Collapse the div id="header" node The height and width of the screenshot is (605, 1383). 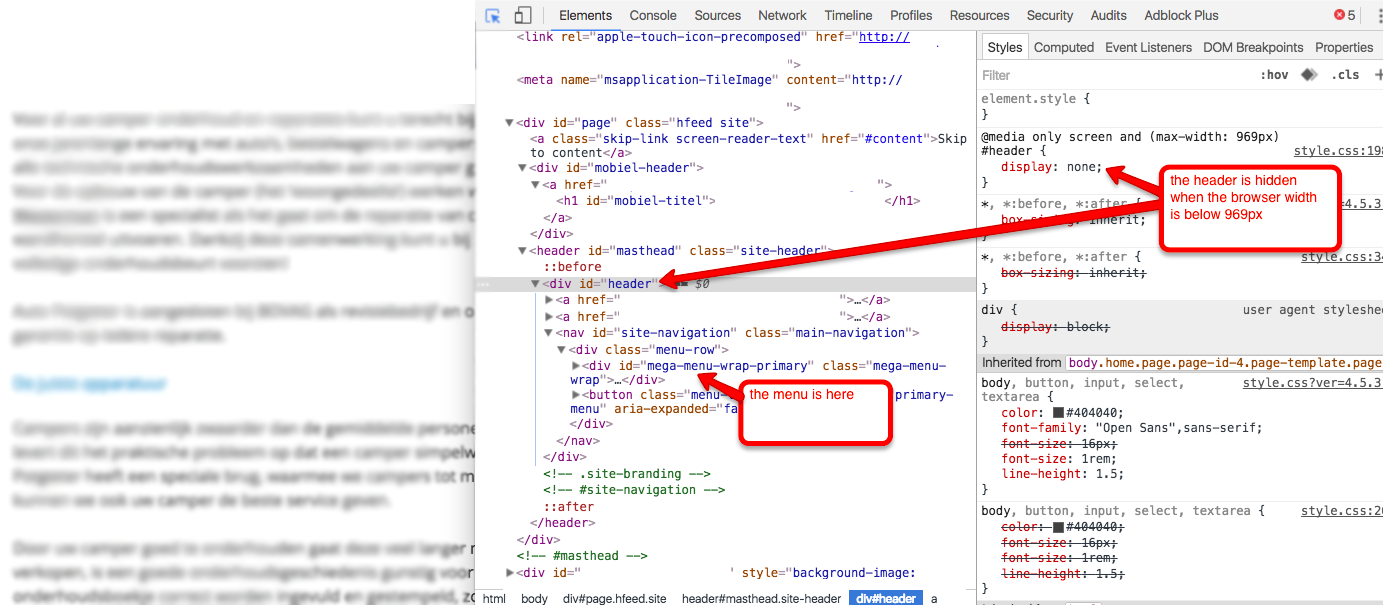point(536,284)
